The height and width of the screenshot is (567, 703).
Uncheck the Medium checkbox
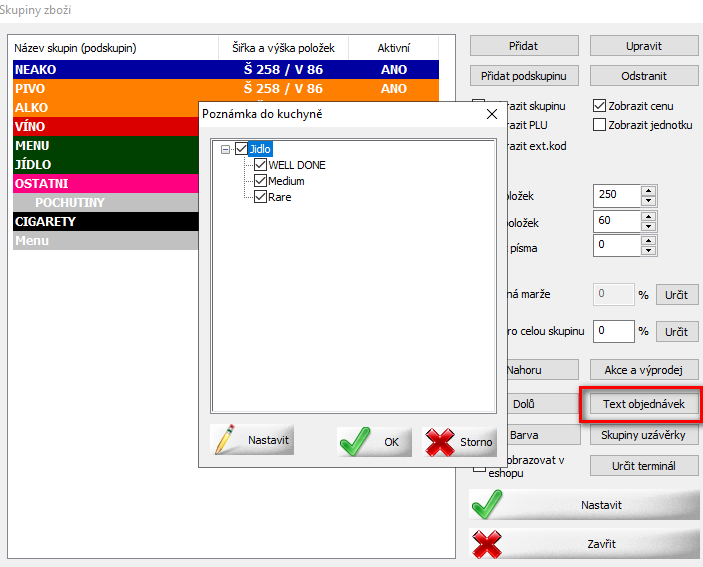[x=261, y=181]
